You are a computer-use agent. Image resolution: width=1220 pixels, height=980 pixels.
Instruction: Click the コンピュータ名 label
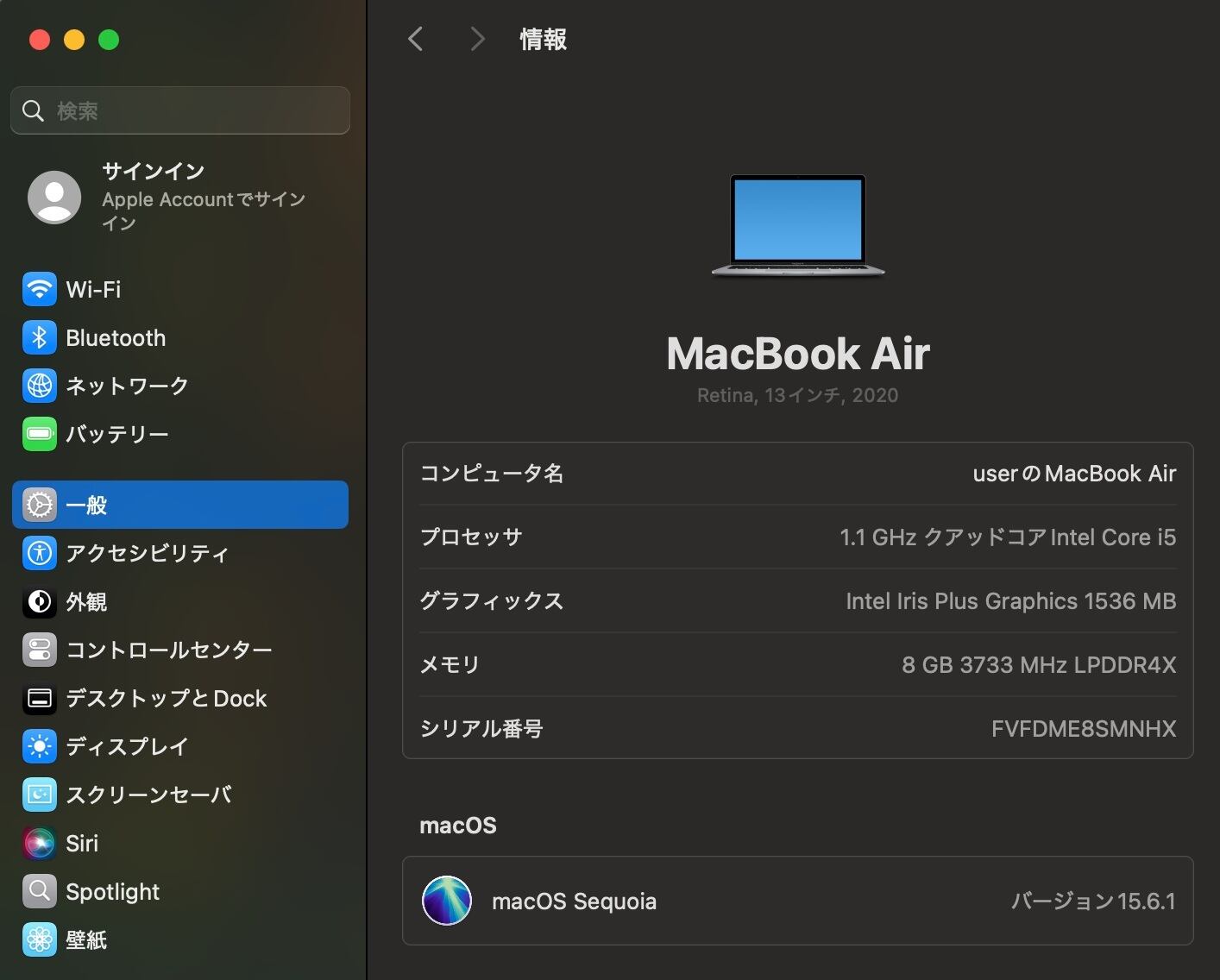pos(492,474)
